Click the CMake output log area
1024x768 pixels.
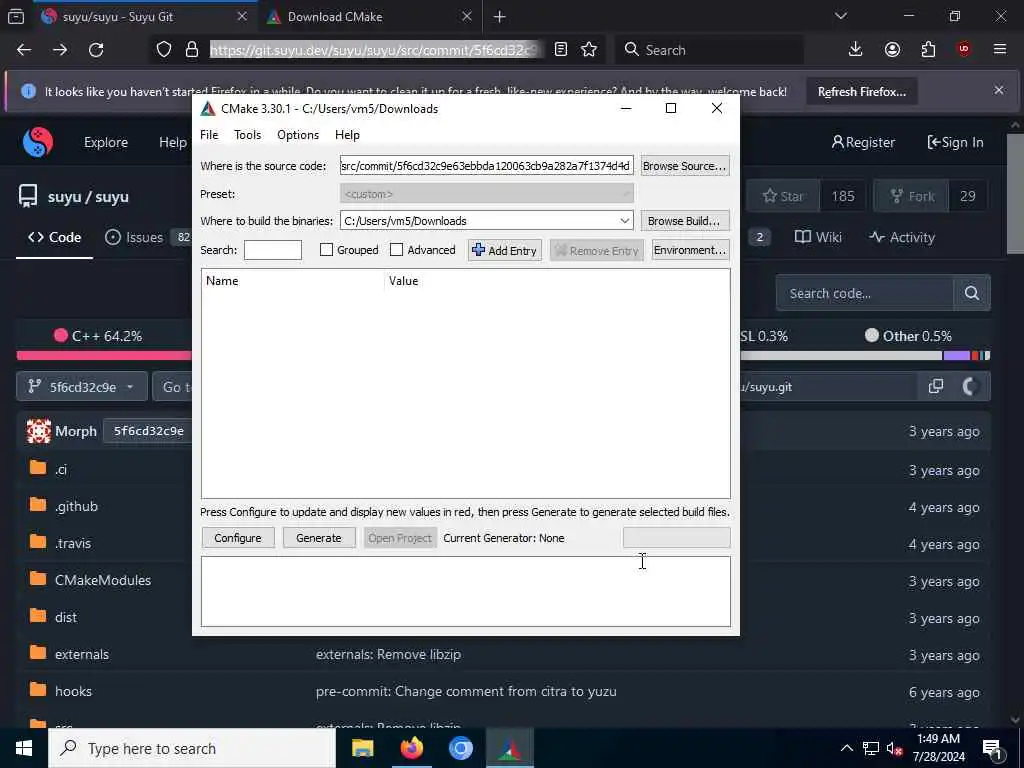[466, 592]
